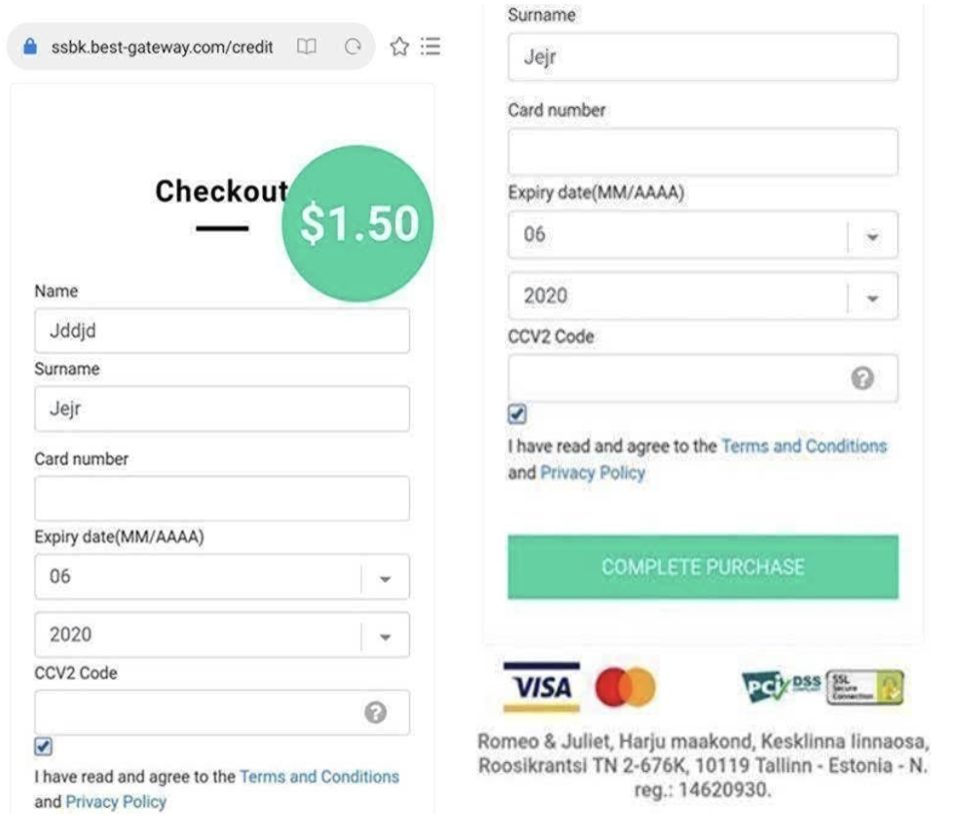Image resolution: width=956 pixels, height=836 pixels.
Task: Click the SSL Secure Connection badge
Action: (864, 686)
